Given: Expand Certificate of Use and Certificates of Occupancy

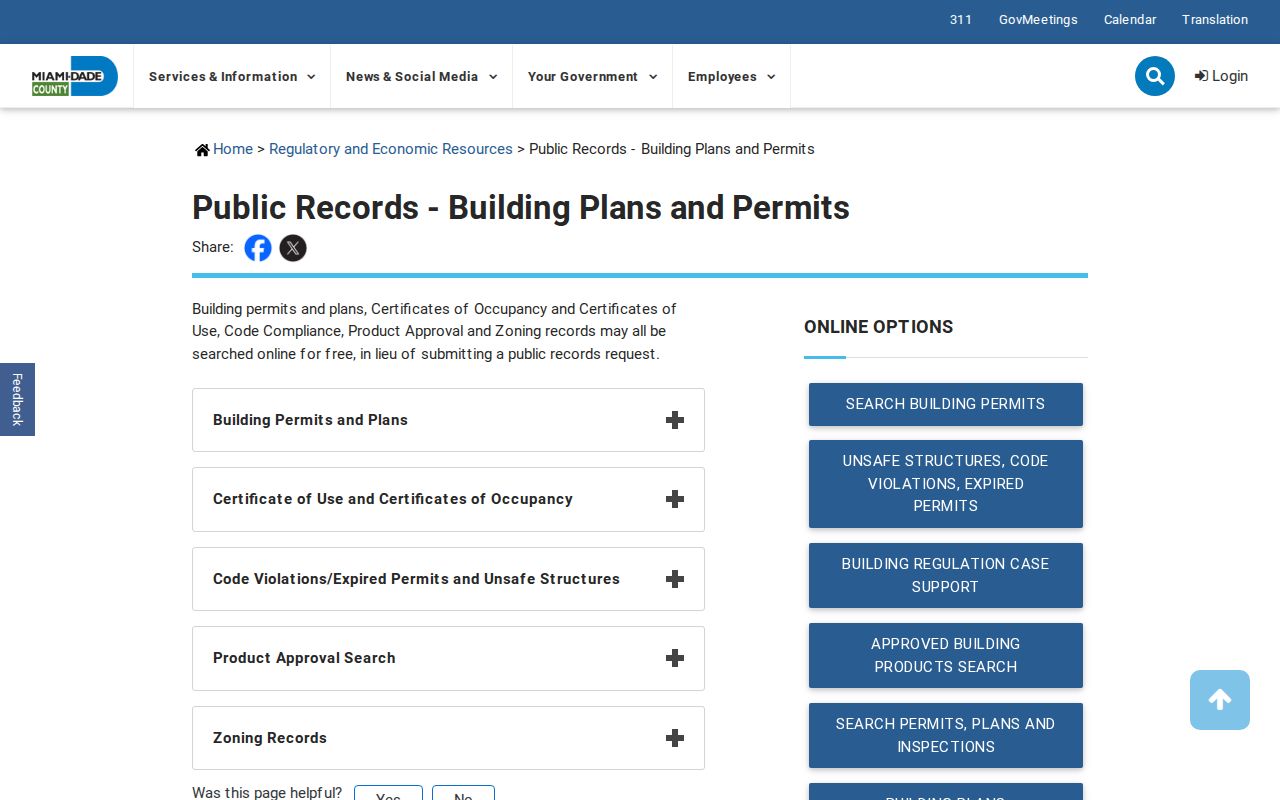Looking at the screenshot, I should (x=448, y=499).
